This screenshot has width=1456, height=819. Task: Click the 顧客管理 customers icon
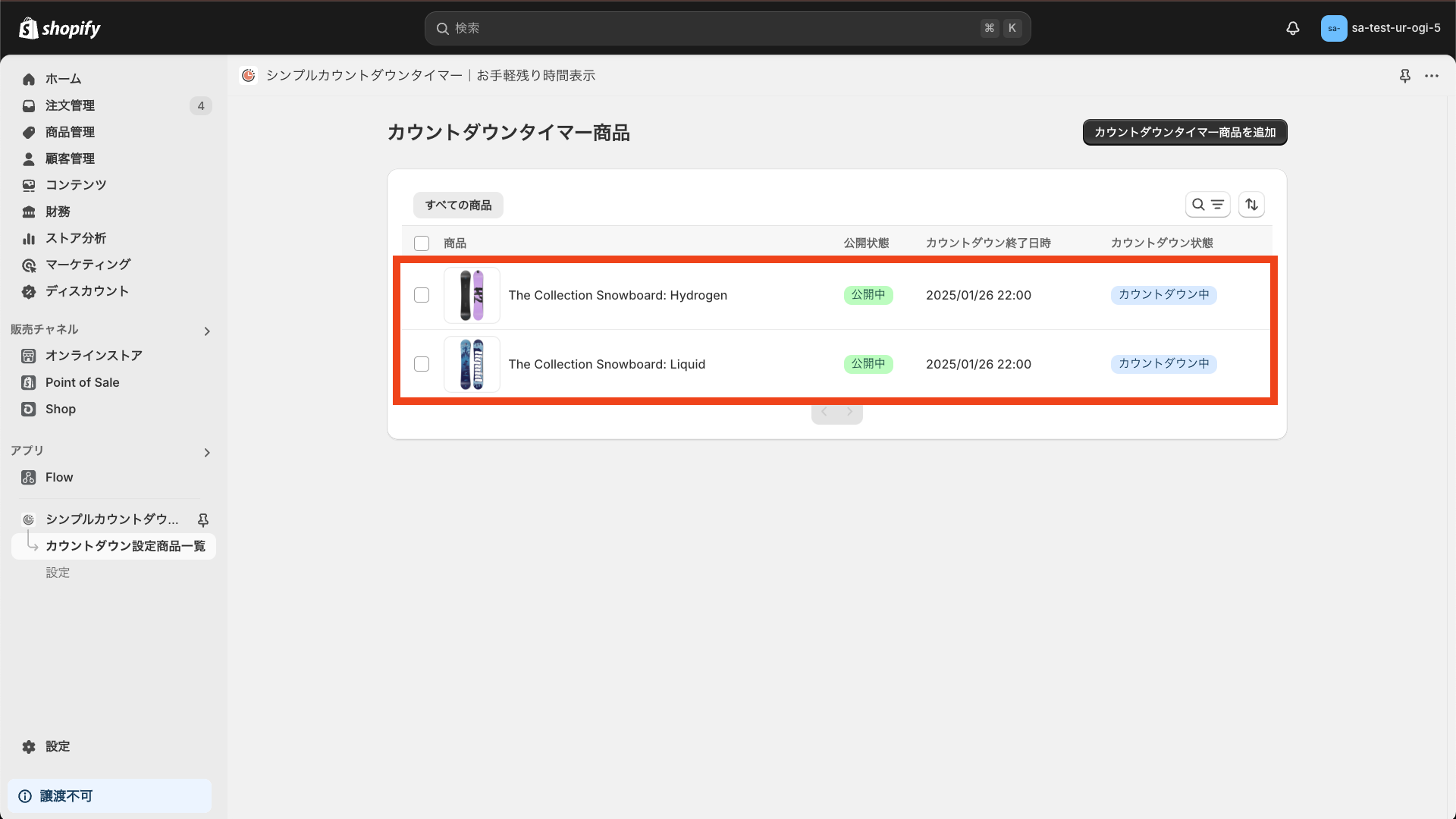[x=28, y=158]
